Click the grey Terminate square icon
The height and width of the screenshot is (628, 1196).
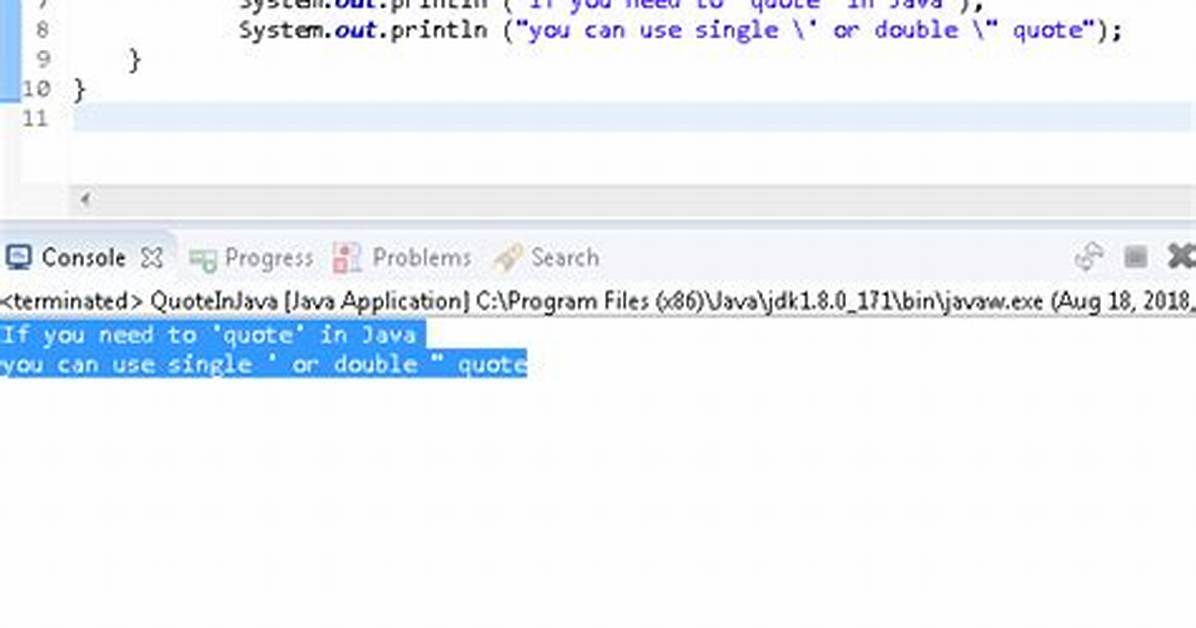coord(1135,257)
